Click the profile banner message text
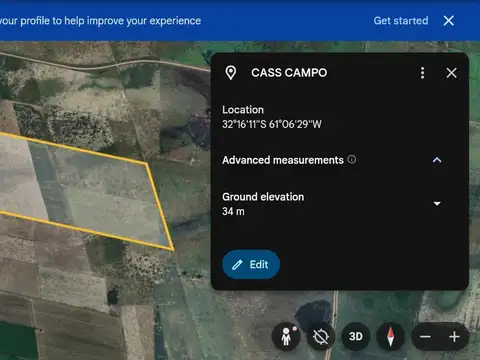The image size is (480, 360). click(x=100, y=21)
